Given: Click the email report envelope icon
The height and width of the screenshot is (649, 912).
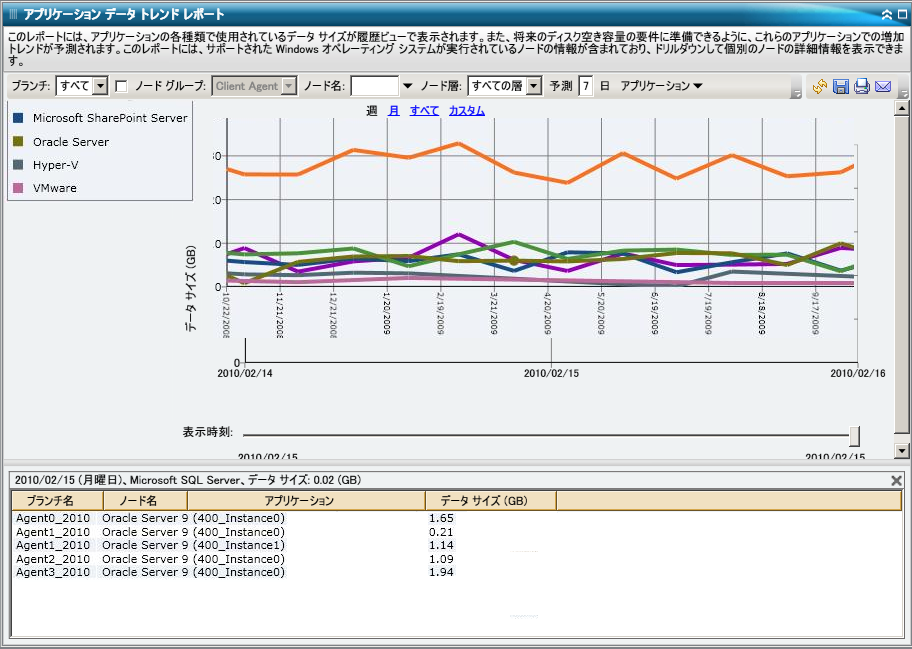Looking at the screenshot, I should [883, 87].
